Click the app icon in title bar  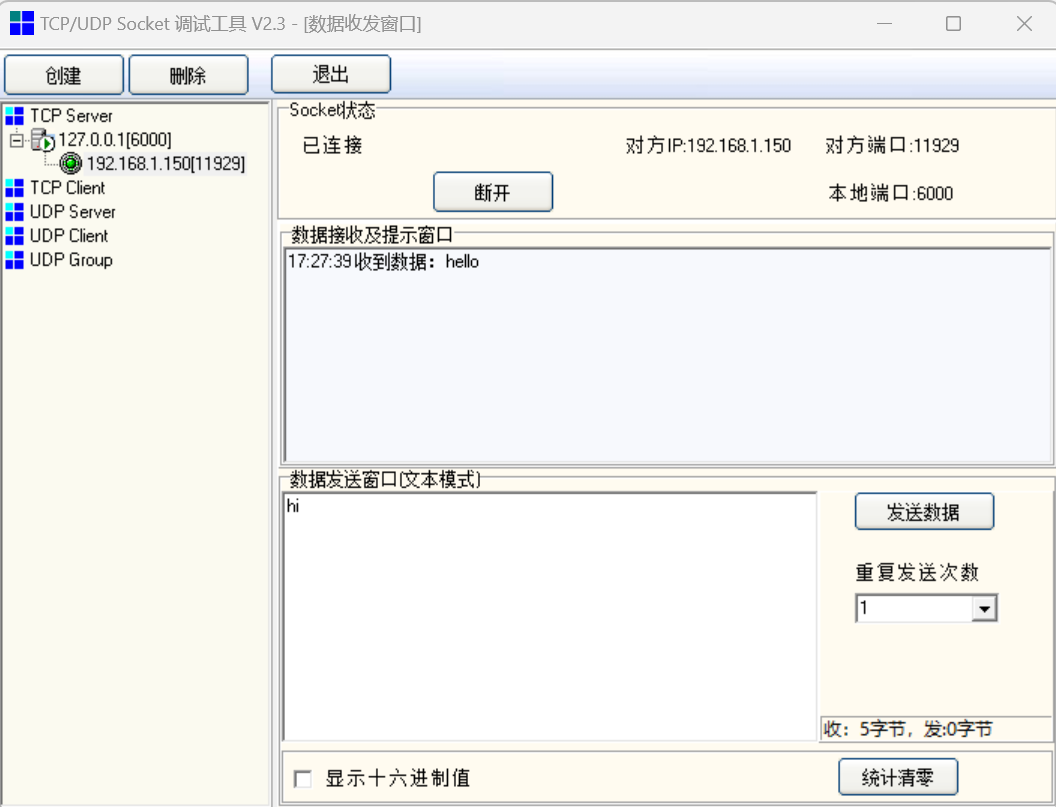[x=21, y=24]
